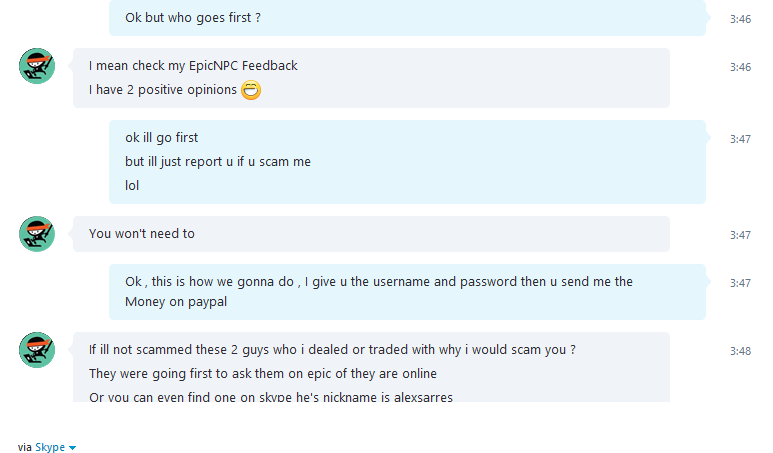The height and width of the screenshot is (453, 773).
Task: Click the avatar beside the "scammed these 2 guys" message
Action: 37,350
